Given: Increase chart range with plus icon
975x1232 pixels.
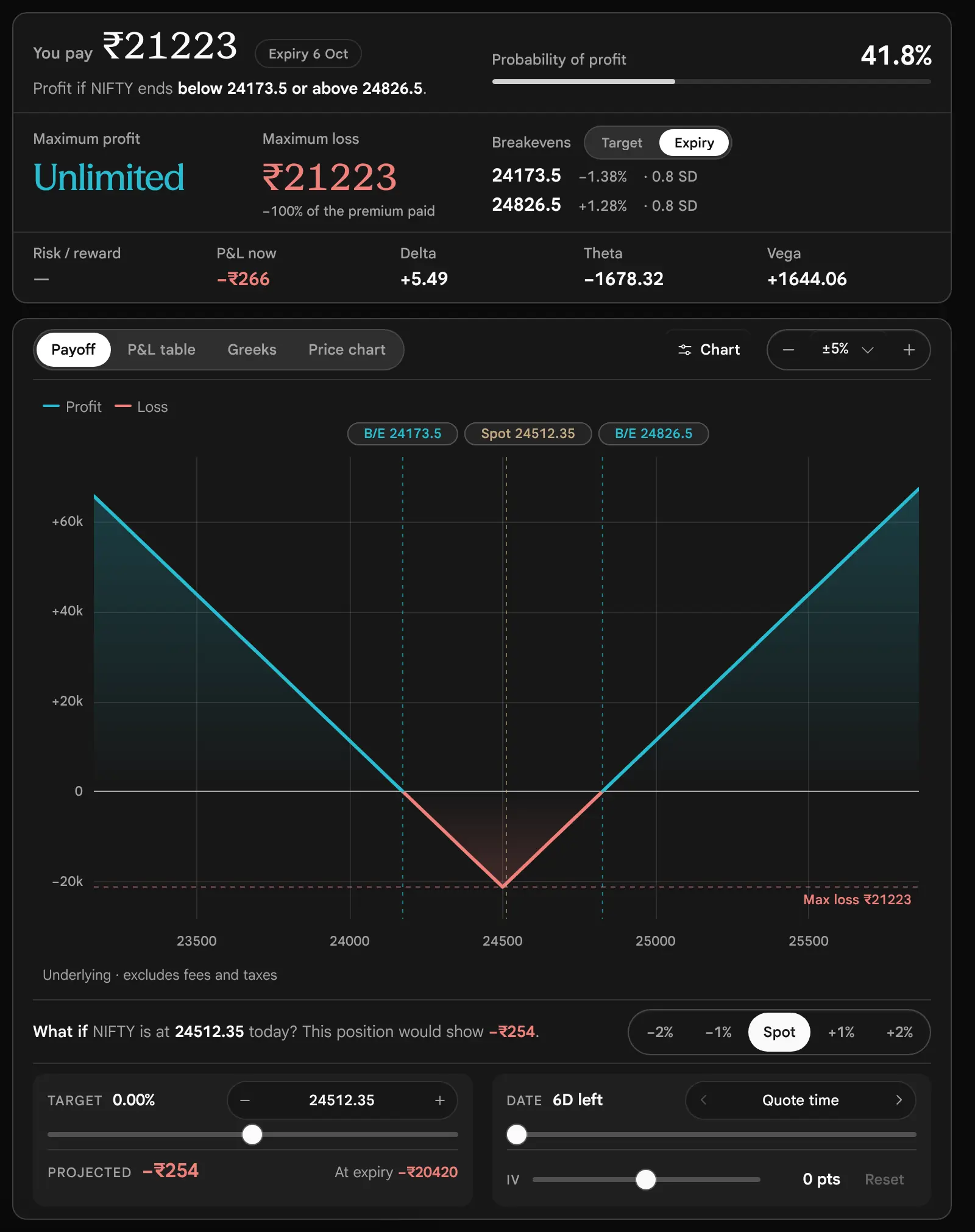Looking at the screenshot, I should click(909, 350).
